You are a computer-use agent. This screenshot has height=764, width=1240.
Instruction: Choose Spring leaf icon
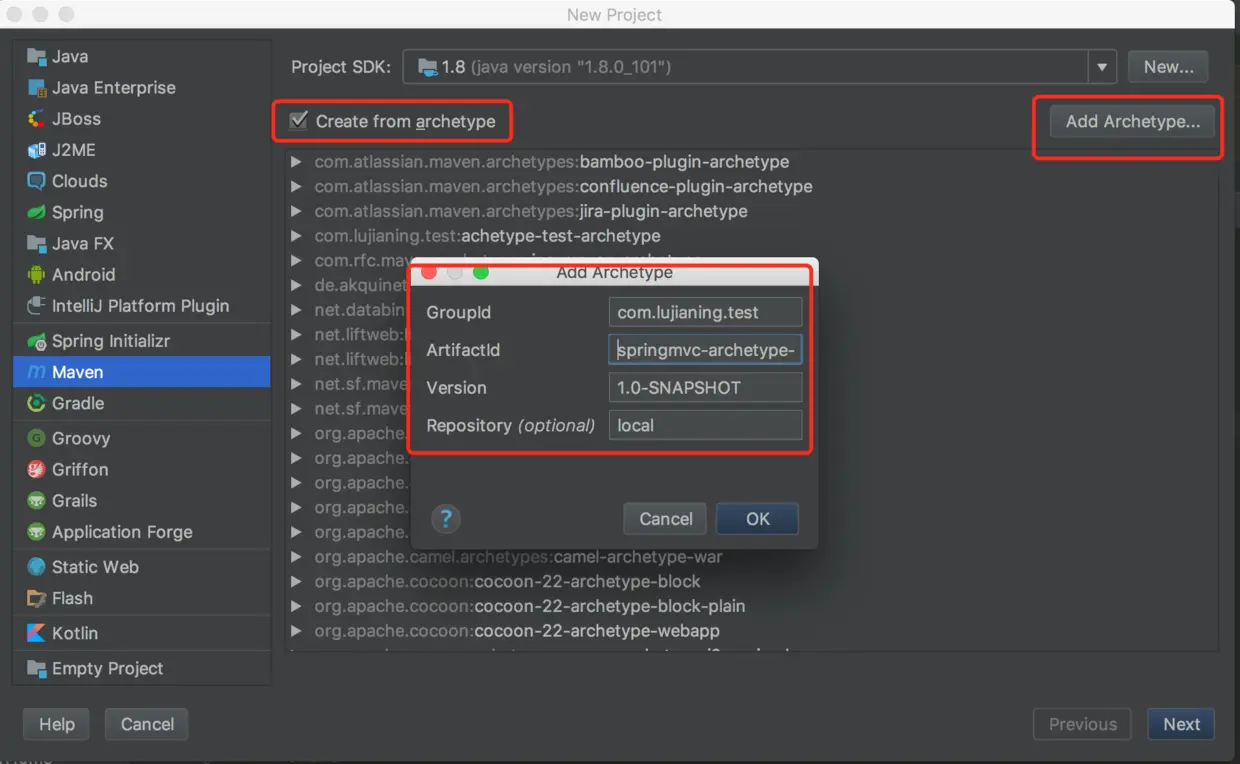pyautogui.click(x=37, y=212)
